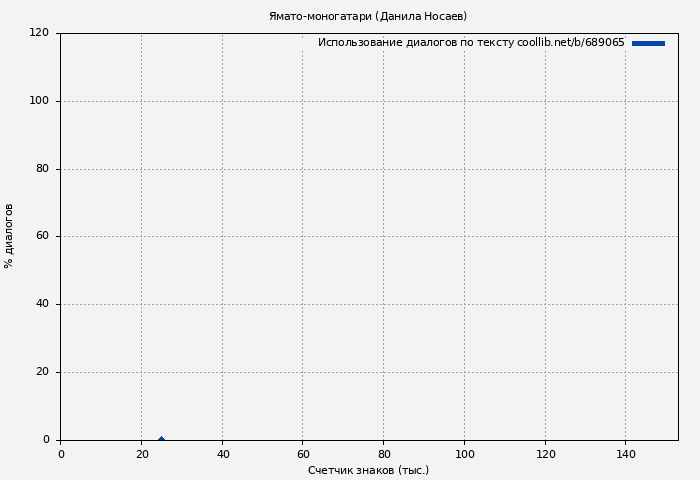Click the 60 tick label on the vertical axis
The width and height of the screenshot is (700, 480).
click(x=42, y=236)
